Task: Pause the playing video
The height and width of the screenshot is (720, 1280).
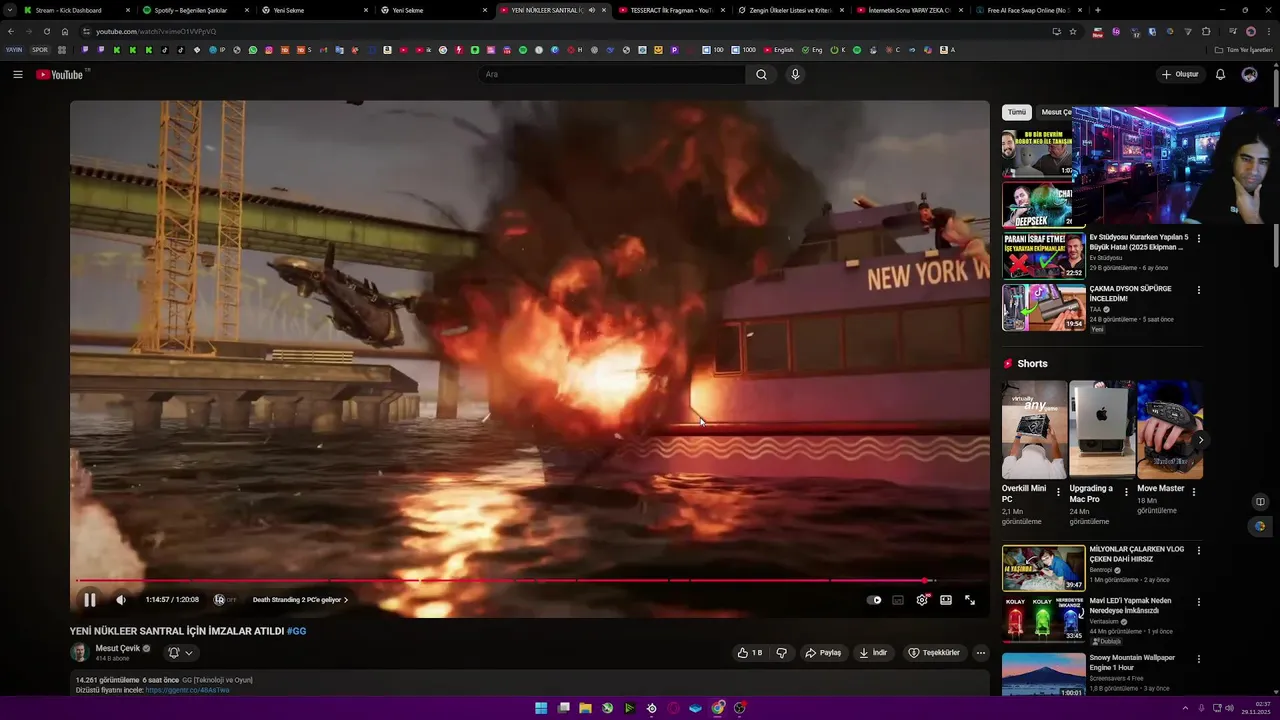Action: click(90, 600)
